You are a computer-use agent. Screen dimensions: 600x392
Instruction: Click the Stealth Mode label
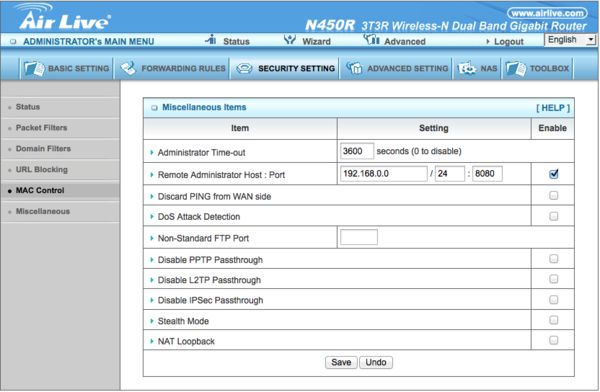pos(183,321)
